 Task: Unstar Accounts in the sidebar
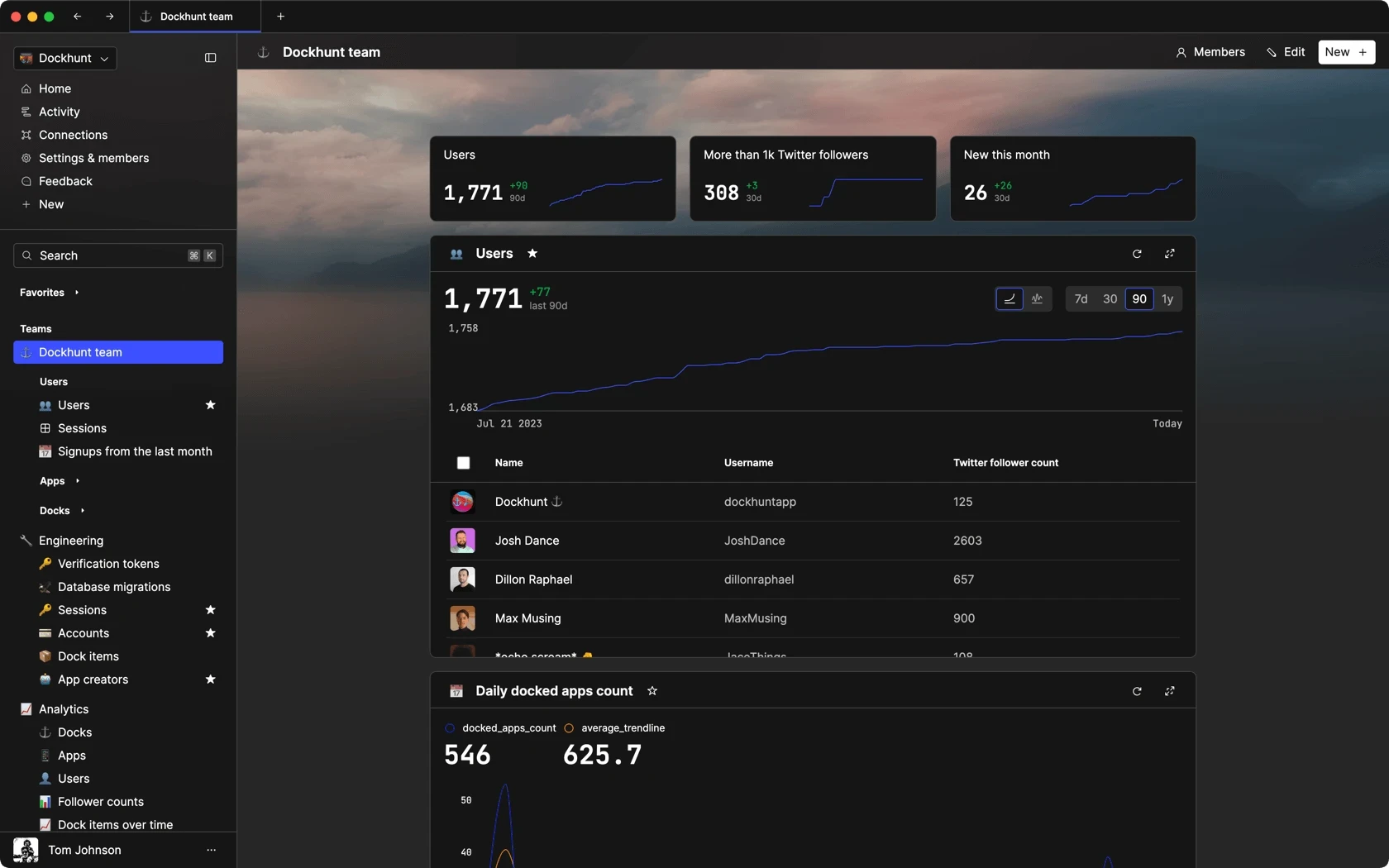[210, 633]
